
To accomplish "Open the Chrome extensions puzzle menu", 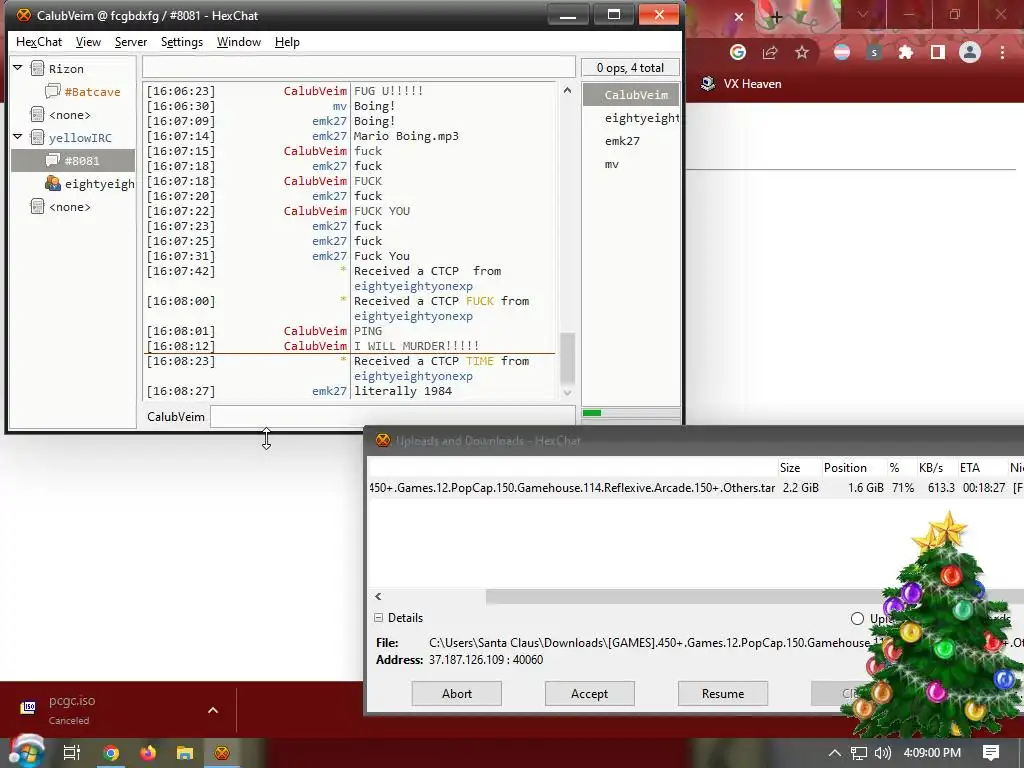I will click(x=906, y=52).
